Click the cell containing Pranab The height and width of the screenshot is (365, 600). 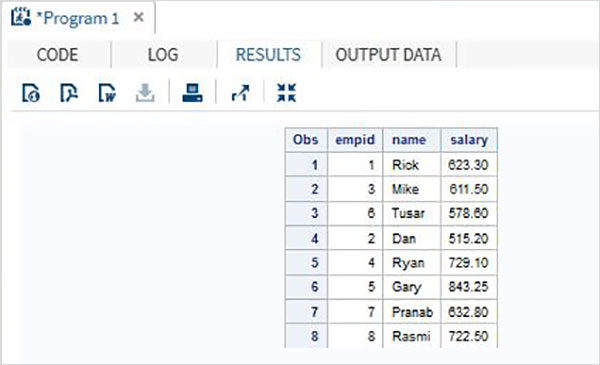click(x=412, y=312)
